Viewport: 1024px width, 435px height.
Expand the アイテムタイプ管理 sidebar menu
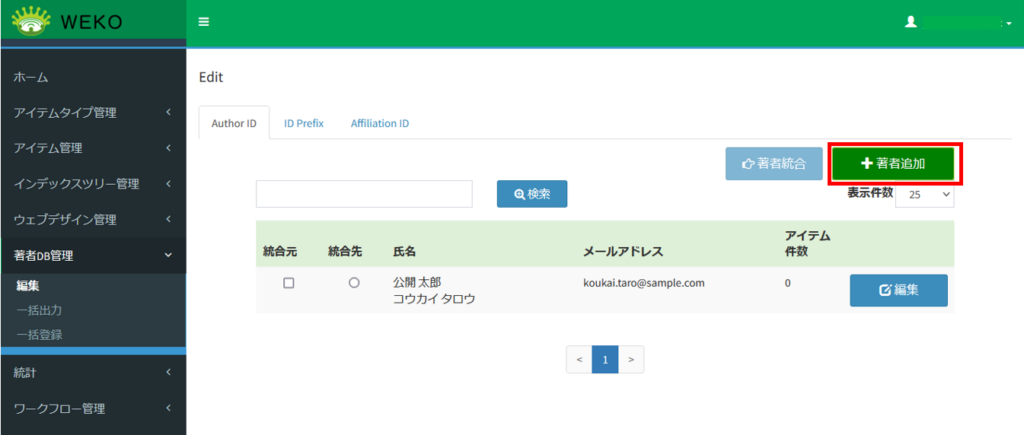click(x=92, y=113)
